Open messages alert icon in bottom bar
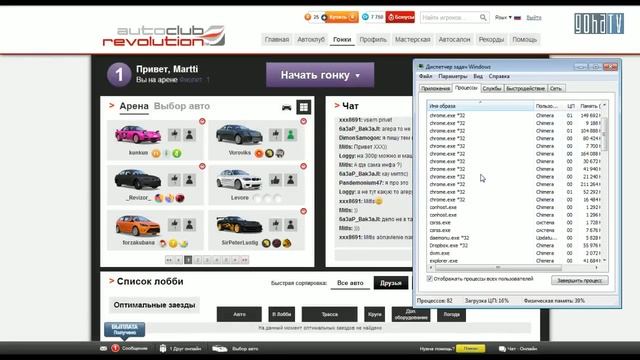The height and width of the screenshot is (360, 640). pos(116,348)
